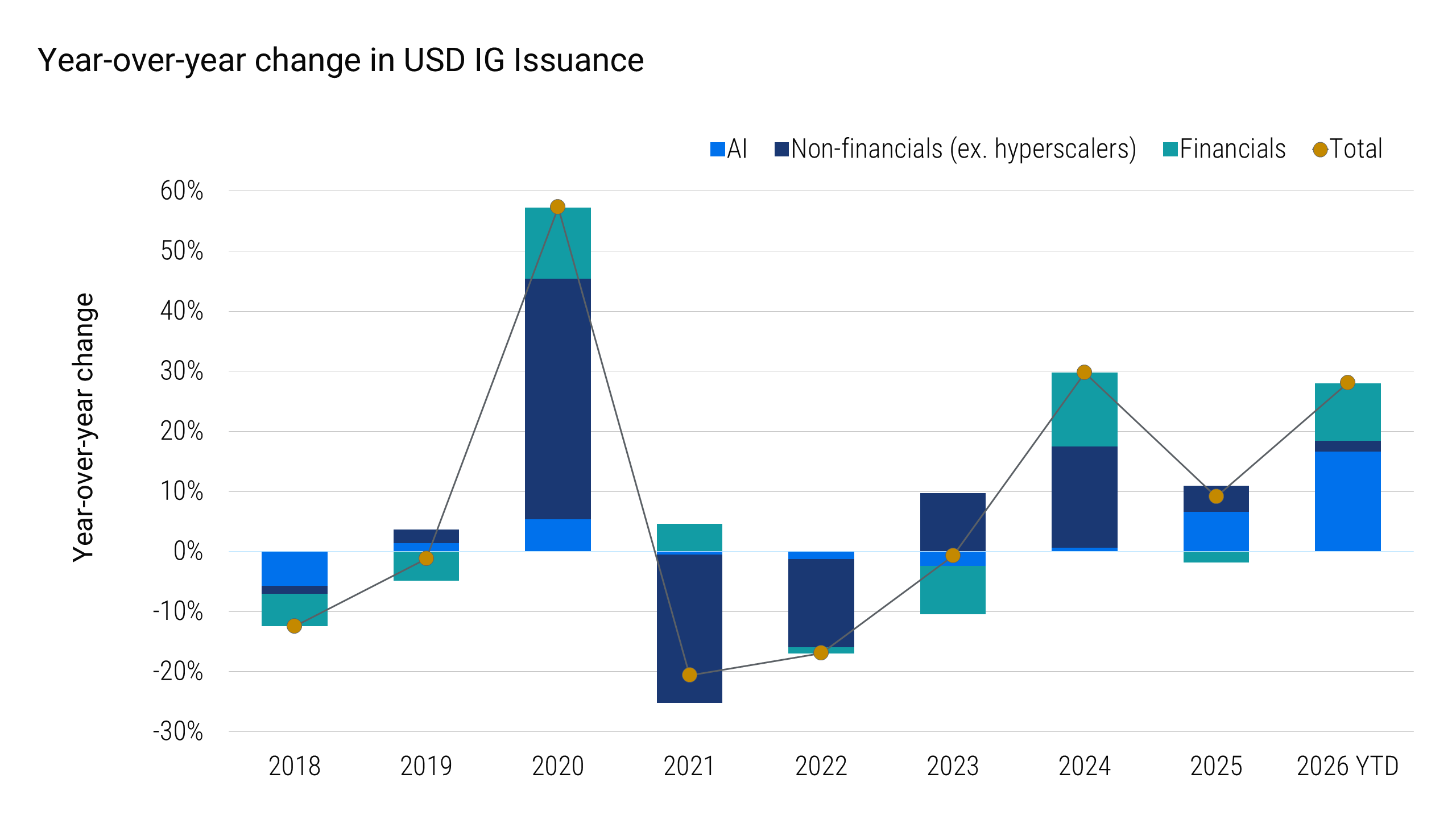Click the 2025 Non-financials bar segment

[x=1216, y=499]
